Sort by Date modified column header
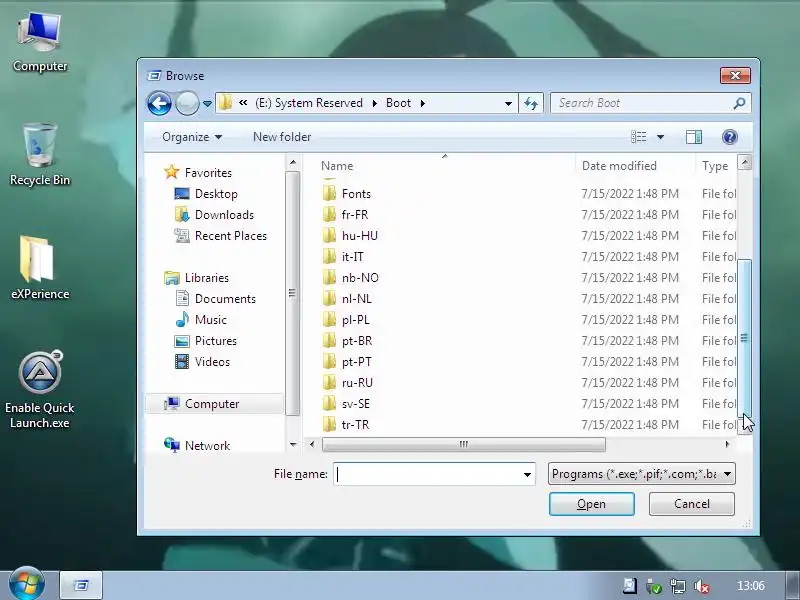The width and height of the screenshot is (800, 600). point(619,166)
